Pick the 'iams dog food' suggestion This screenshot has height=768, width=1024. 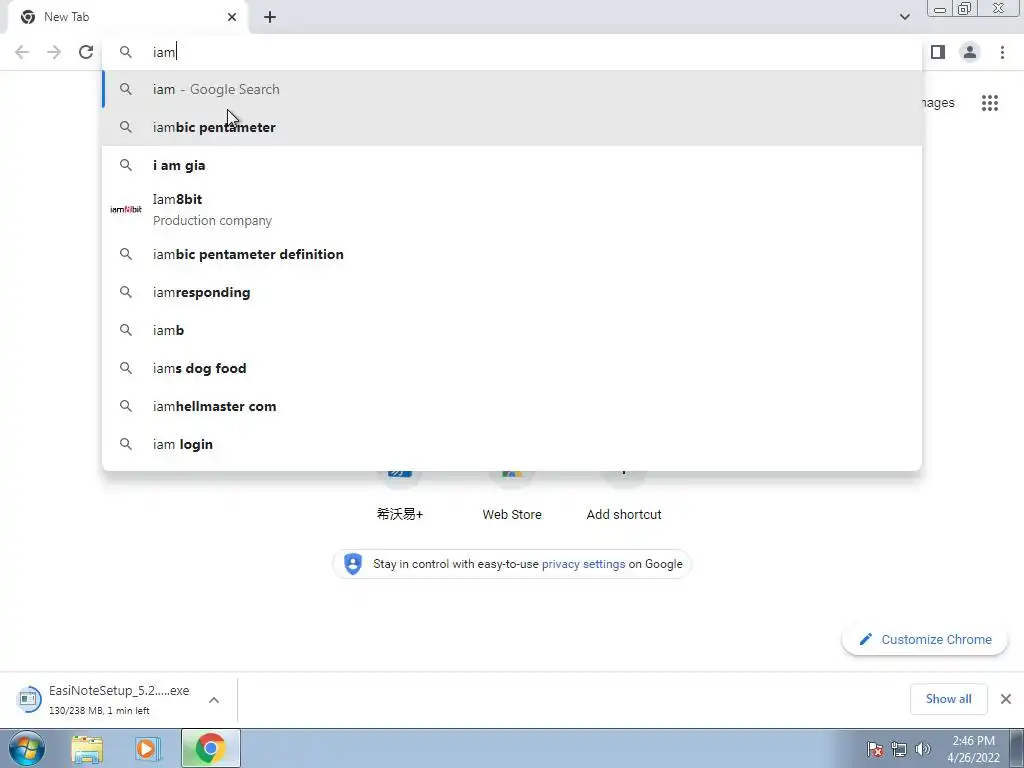512,368
